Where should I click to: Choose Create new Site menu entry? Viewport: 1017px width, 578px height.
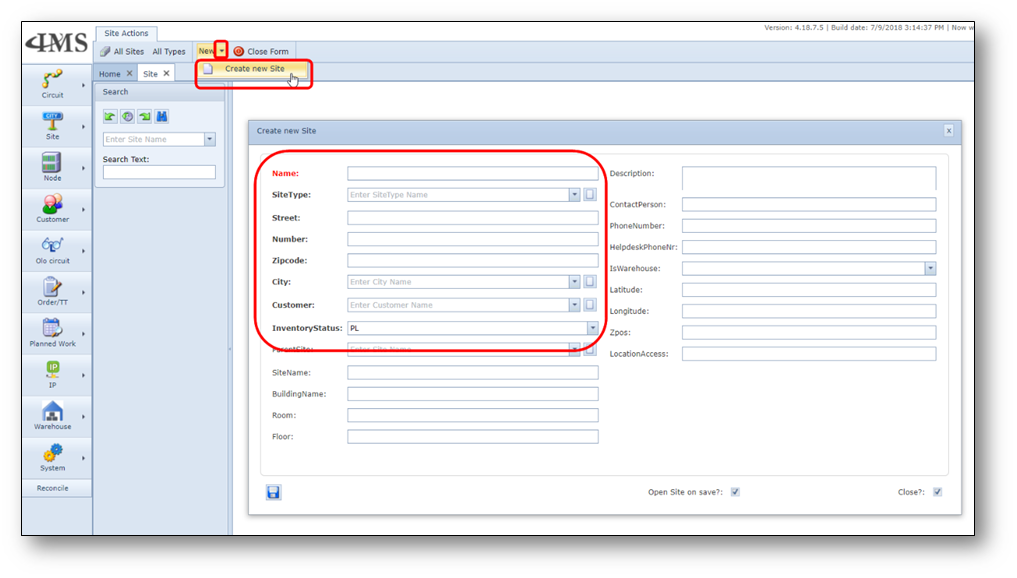[x=254, y=69]
